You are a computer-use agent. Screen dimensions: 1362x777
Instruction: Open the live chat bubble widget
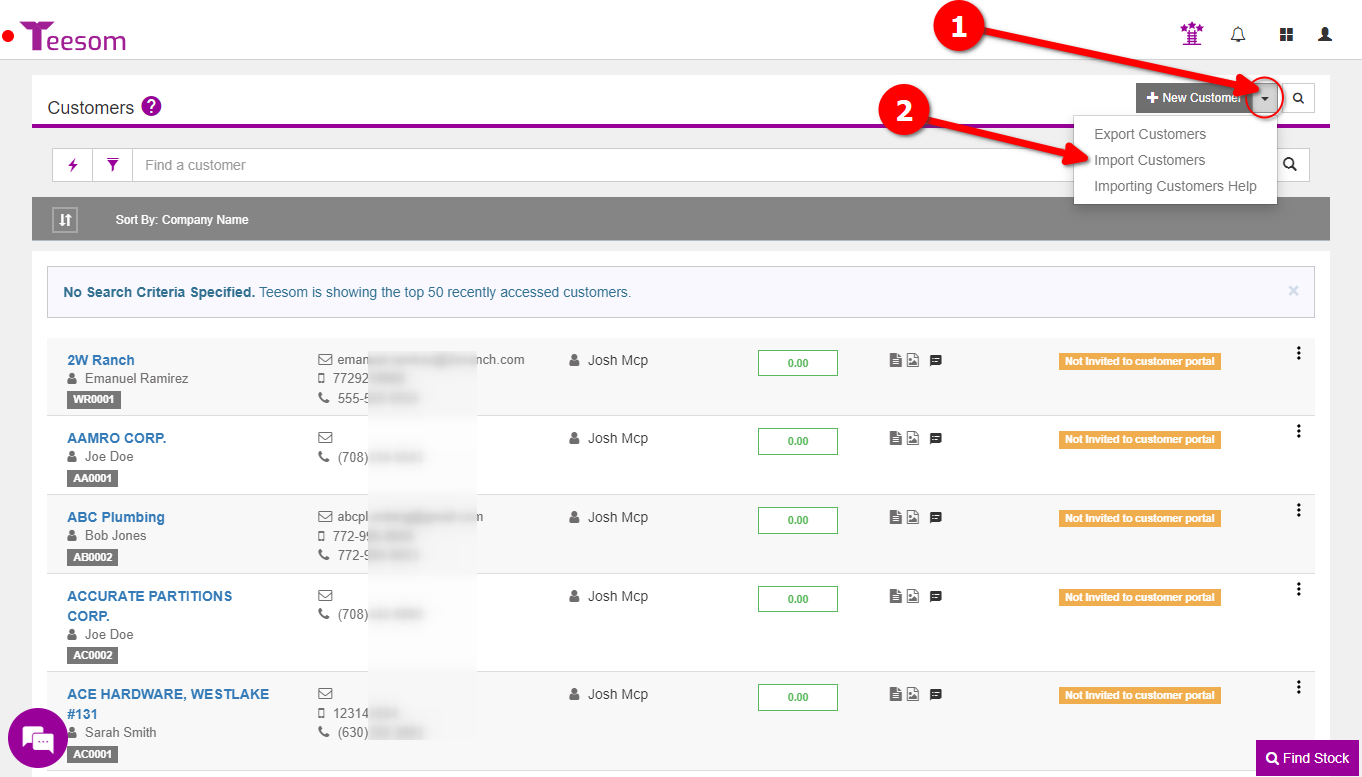pyautogui.click(x=38, y=739)
